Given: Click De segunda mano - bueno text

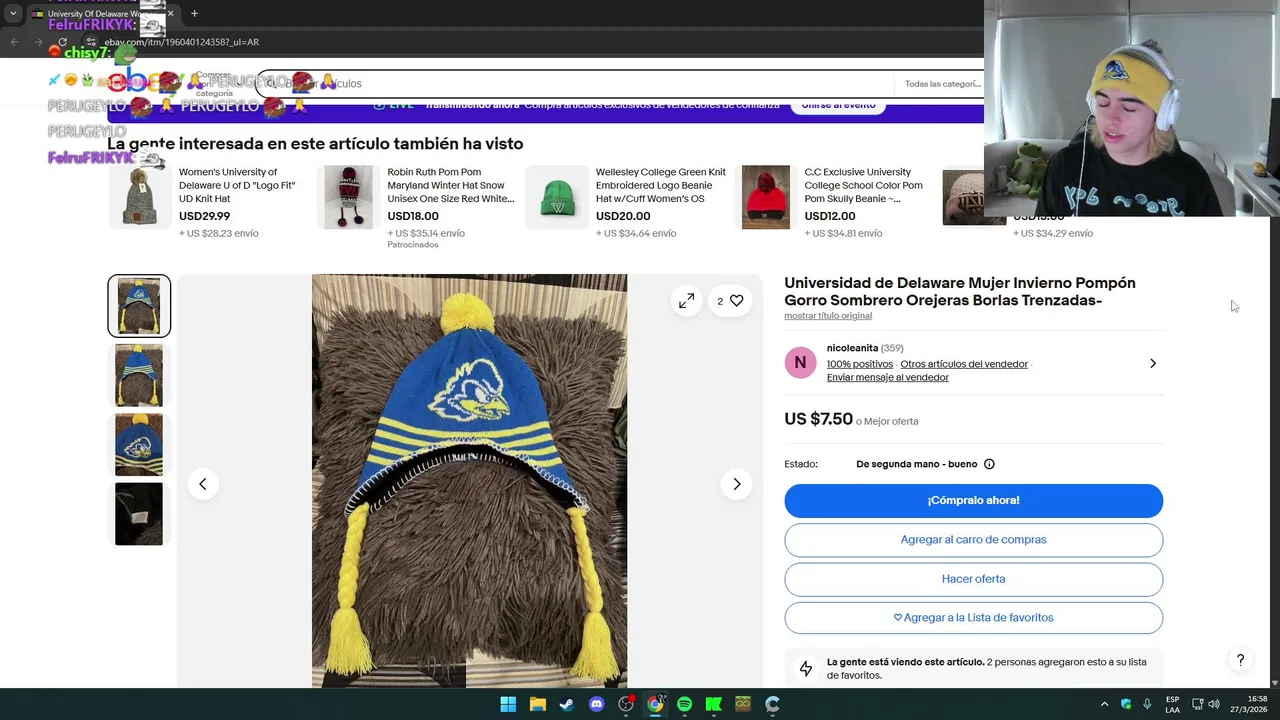Looking at the screenshot, I should 917,464.
